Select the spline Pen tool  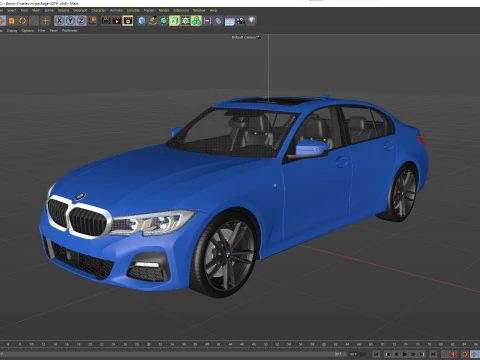pyautogui.click(x=153, y=21)
